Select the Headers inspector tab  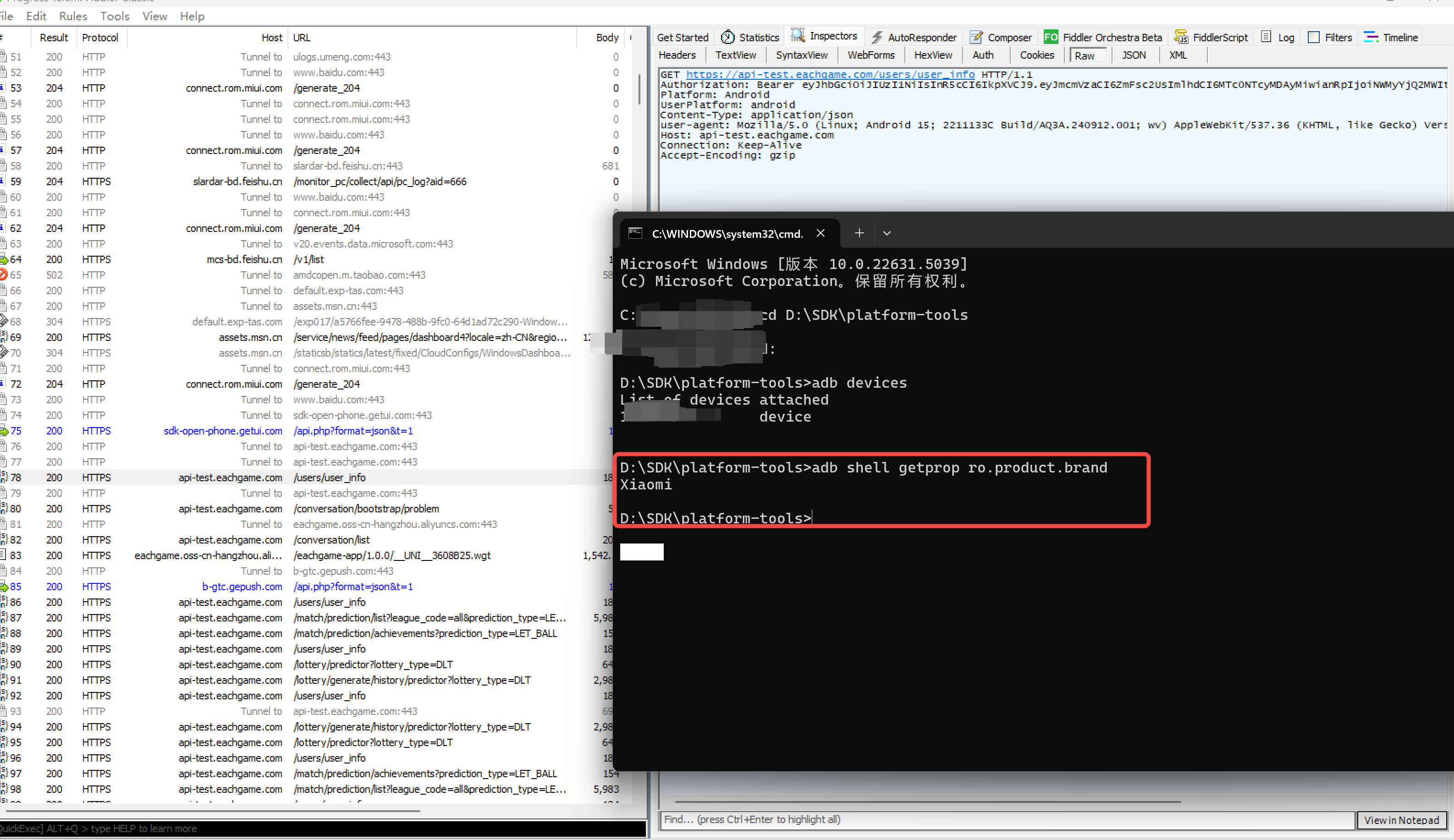677,55
